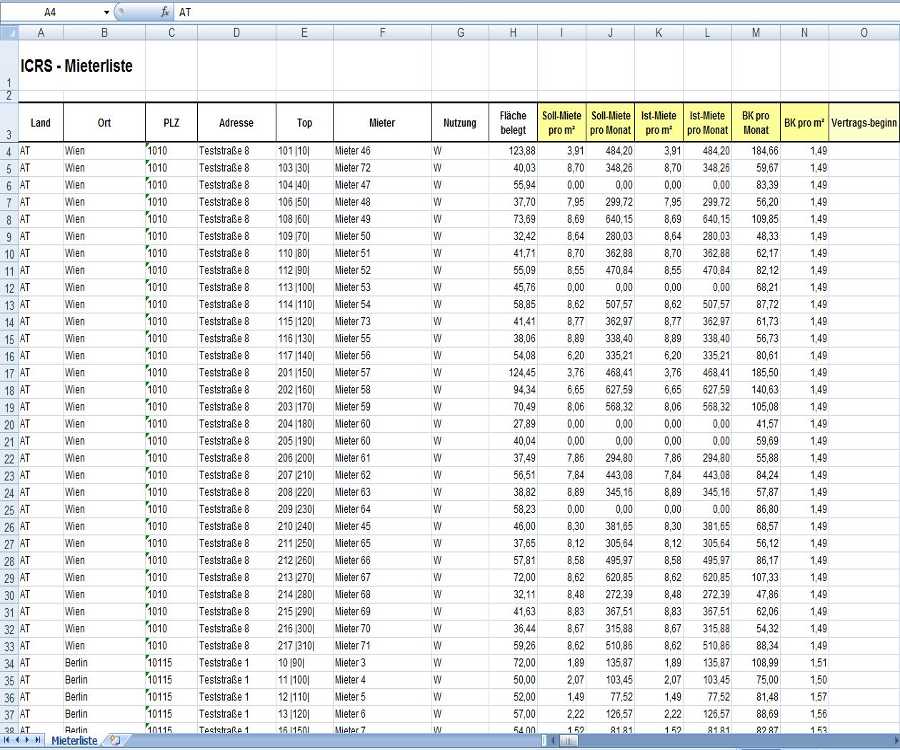Select the Mieterliste sheet tab
Viewport: 900px width, 750px height.
tap(75, 740)
